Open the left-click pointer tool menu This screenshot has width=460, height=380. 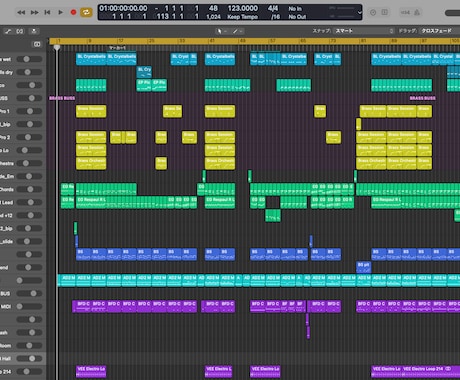pyautogui.click(x=221, y=31)
